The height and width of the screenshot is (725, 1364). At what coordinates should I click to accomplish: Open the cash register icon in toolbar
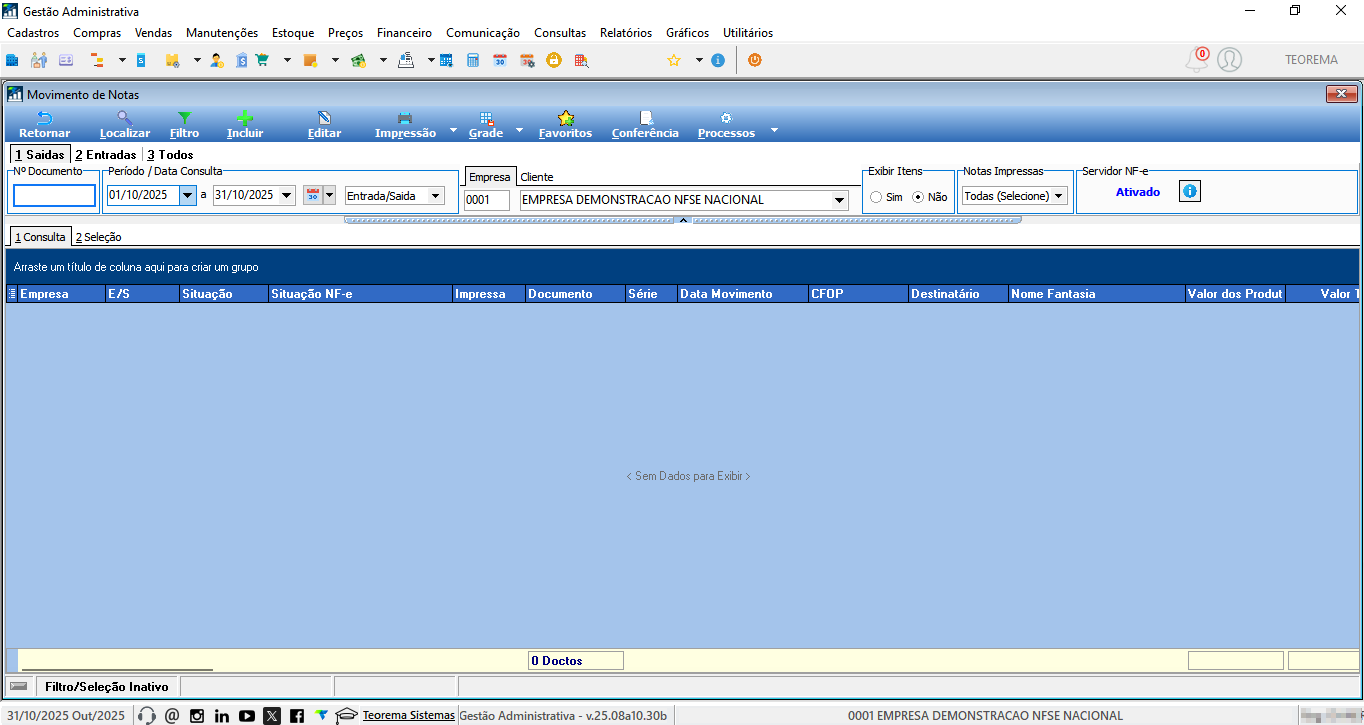[x=406, y=60]
